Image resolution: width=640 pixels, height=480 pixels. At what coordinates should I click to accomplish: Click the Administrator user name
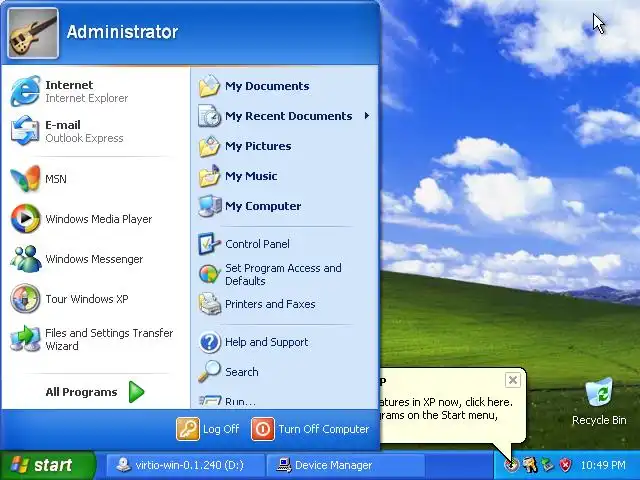click(x=122, y=32)
